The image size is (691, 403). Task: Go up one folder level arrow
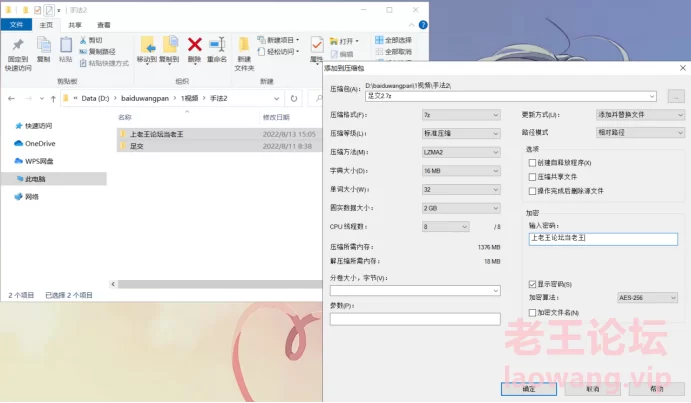pyautogui.click(x=53, y=98)
